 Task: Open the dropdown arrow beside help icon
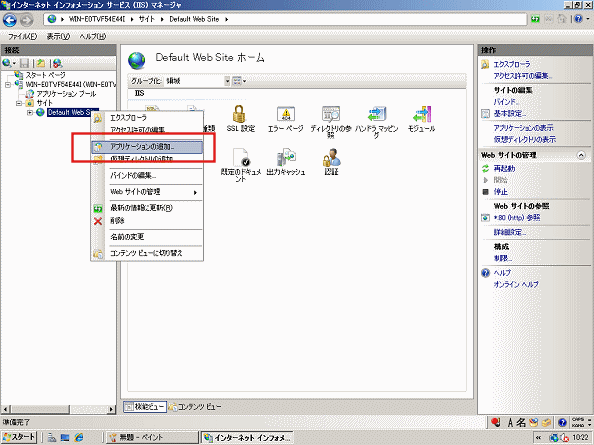tap(588, 19)
